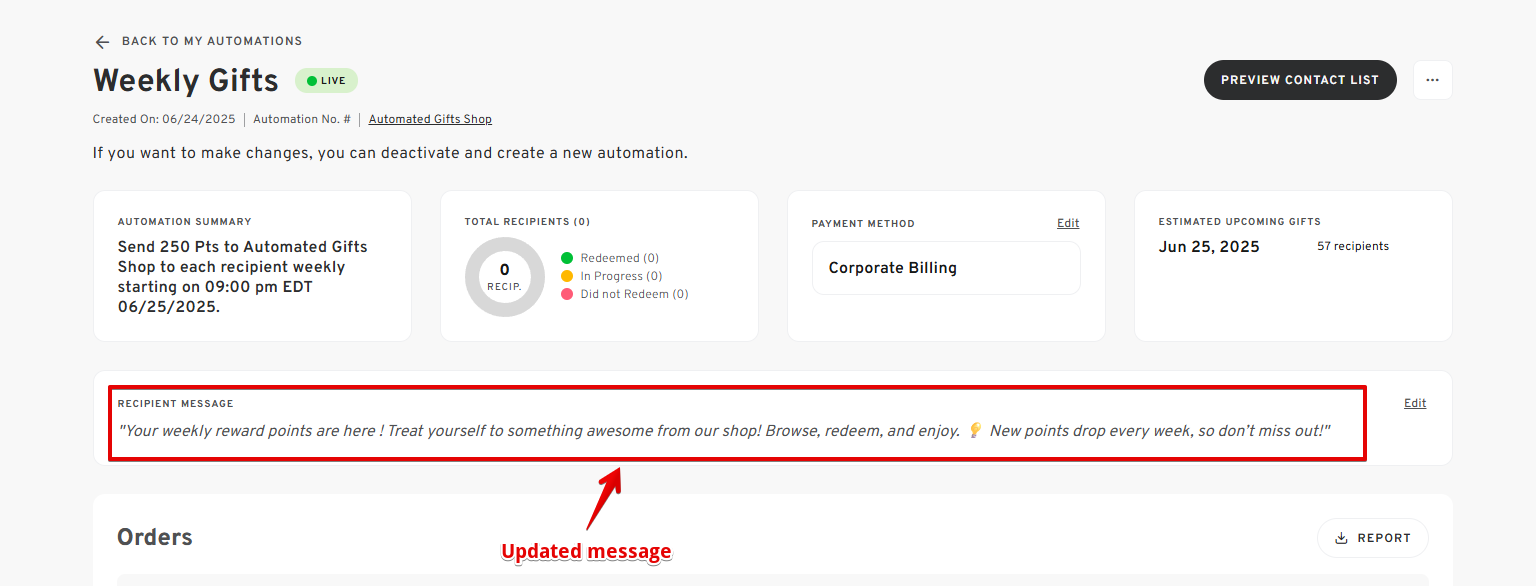Click the green Redeemed legend dot
Image resolution: width=1536 pixels, height=586 pixels.
tap(567, 258)
